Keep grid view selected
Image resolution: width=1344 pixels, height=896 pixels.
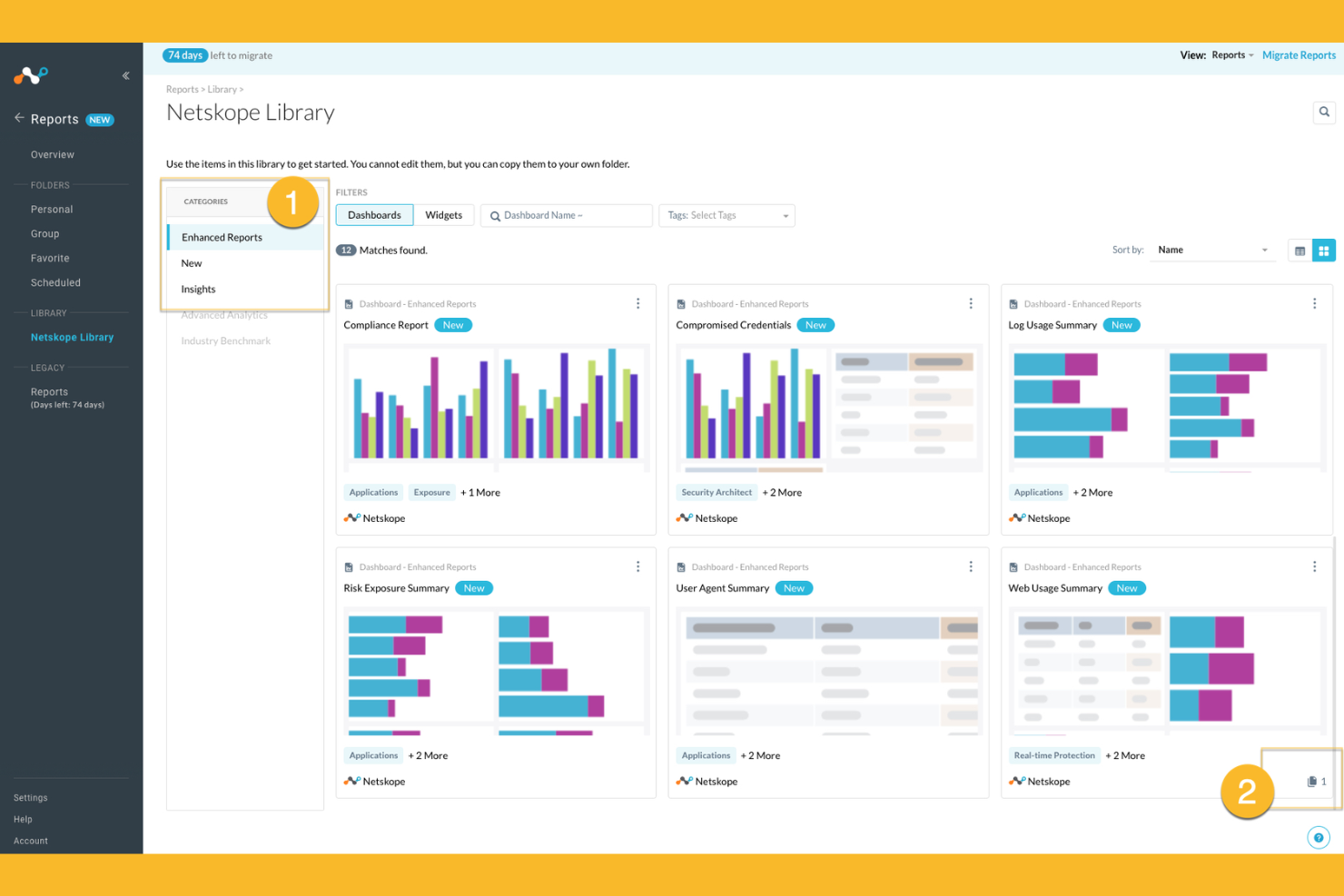[x=1324, y=250]
